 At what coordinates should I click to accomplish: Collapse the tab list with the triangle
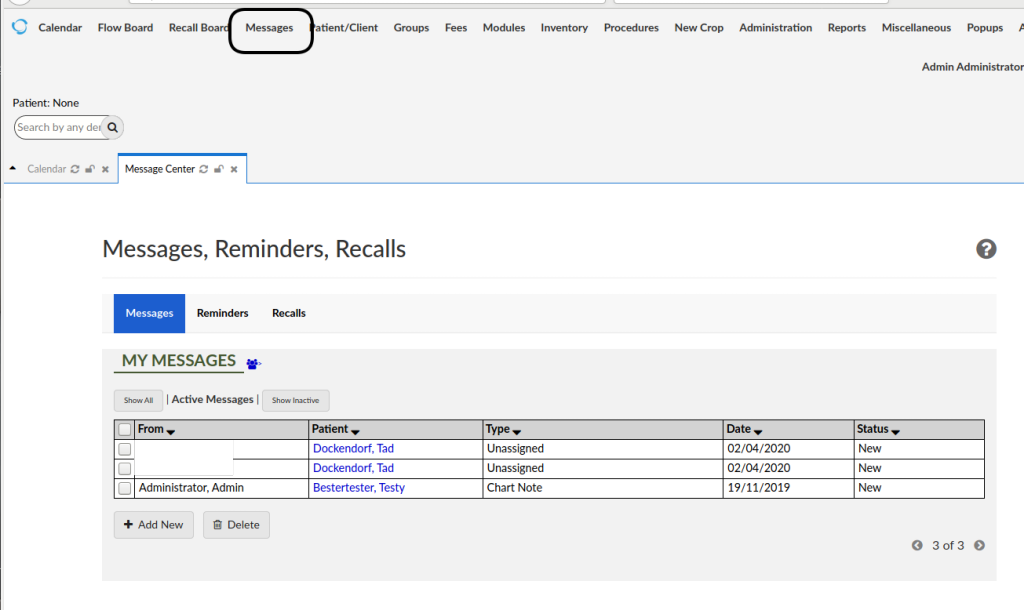coord(13,168)
